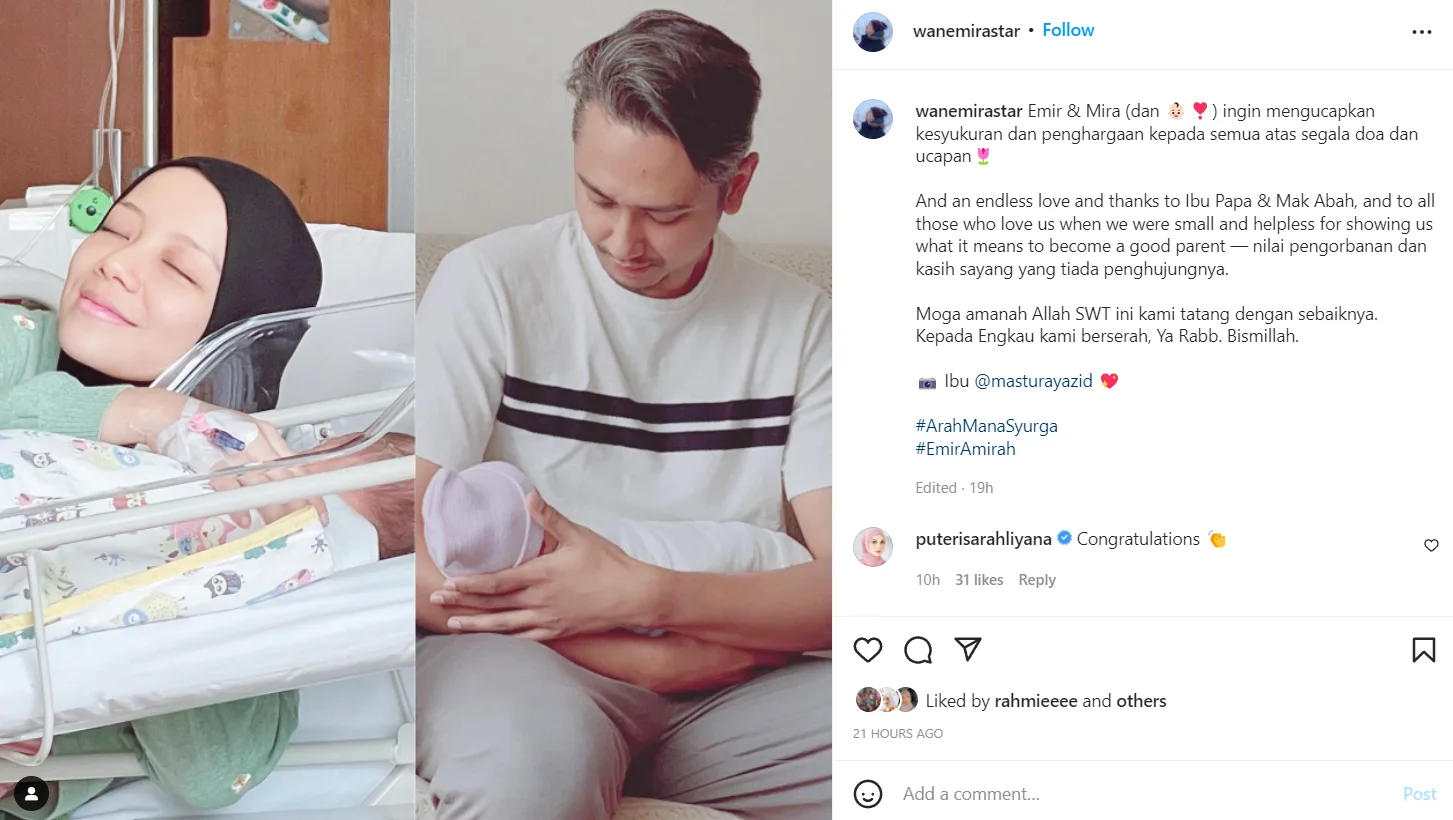Open wanemirastar profile avatar in header
1453x820 pixels.
click(872, 32)
